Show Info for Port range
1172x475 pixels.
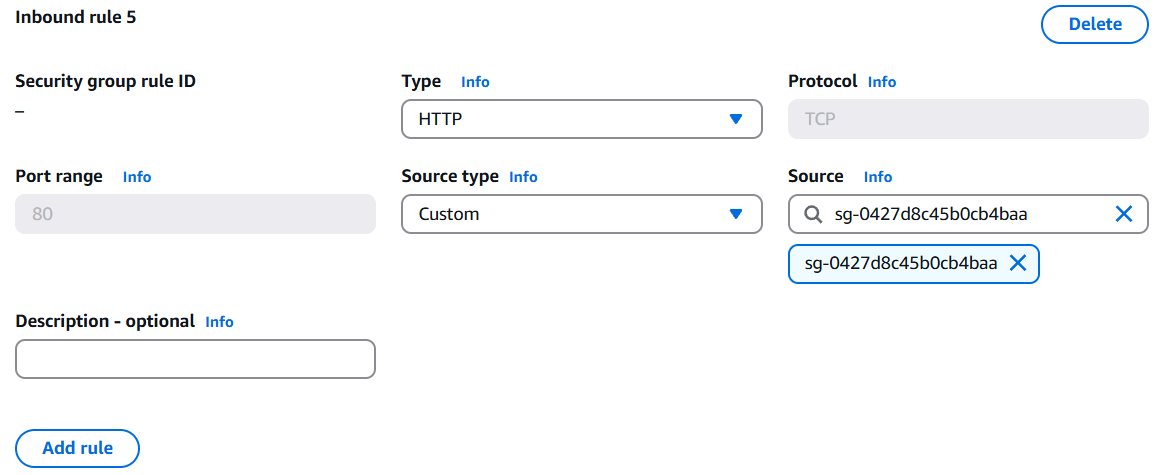point(137,177)
